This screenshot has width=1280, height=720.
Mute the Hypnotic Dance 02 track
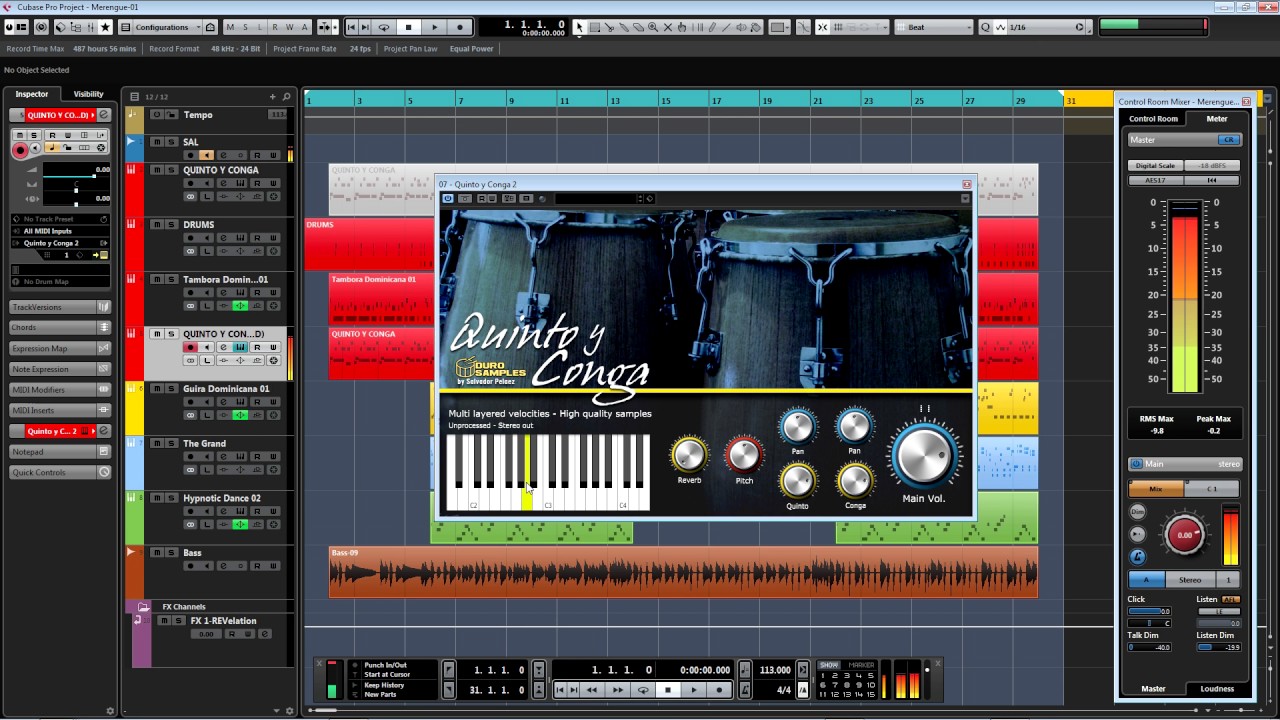click(x=157, y=498)
